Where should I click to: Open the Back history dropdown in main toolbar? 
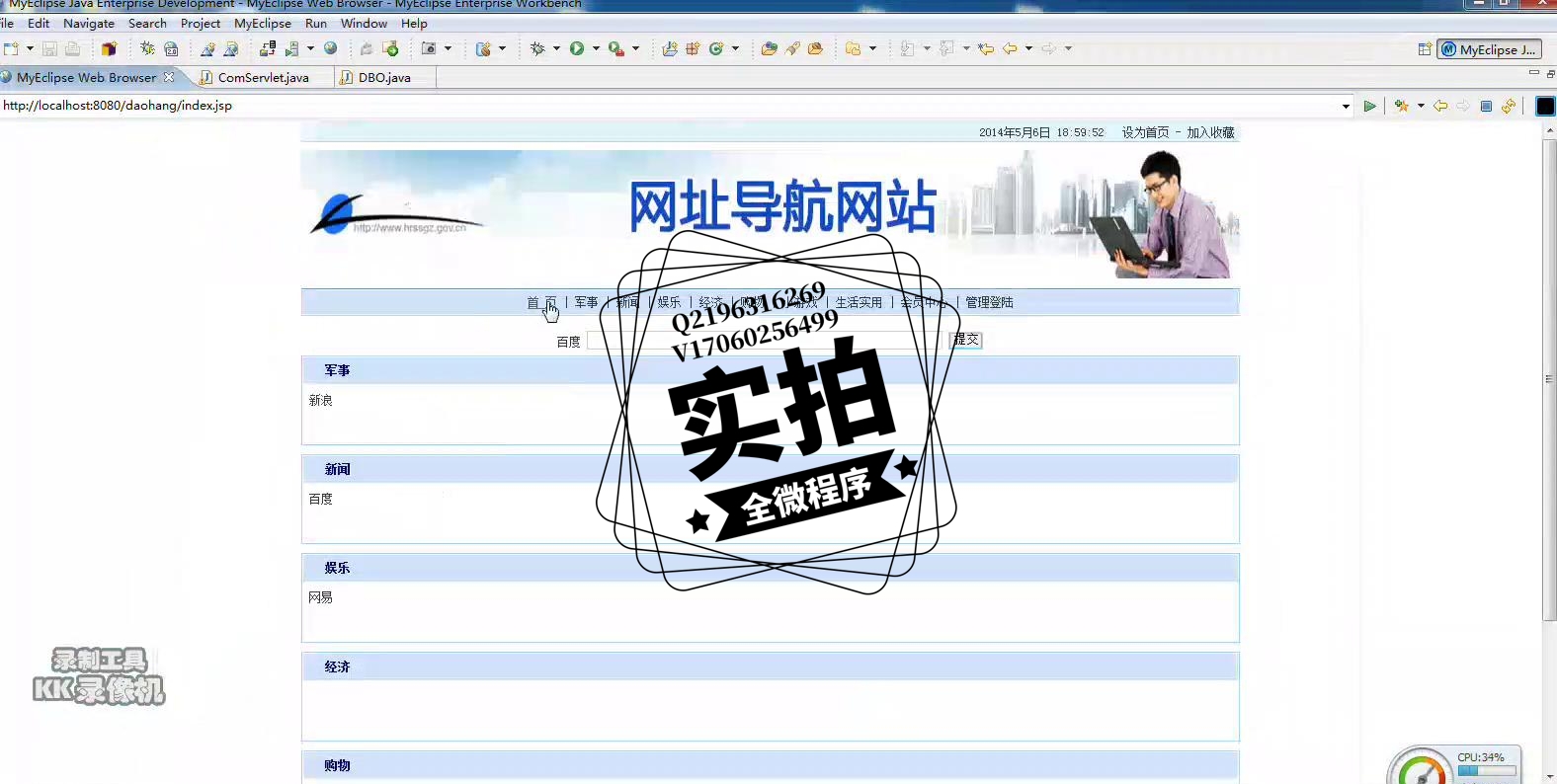tap(1028, 48)
